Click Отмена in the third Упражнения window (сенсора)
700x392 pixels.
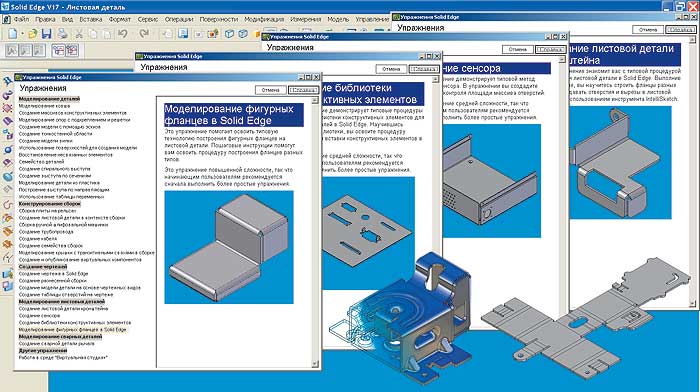click(x=517, y=50)
